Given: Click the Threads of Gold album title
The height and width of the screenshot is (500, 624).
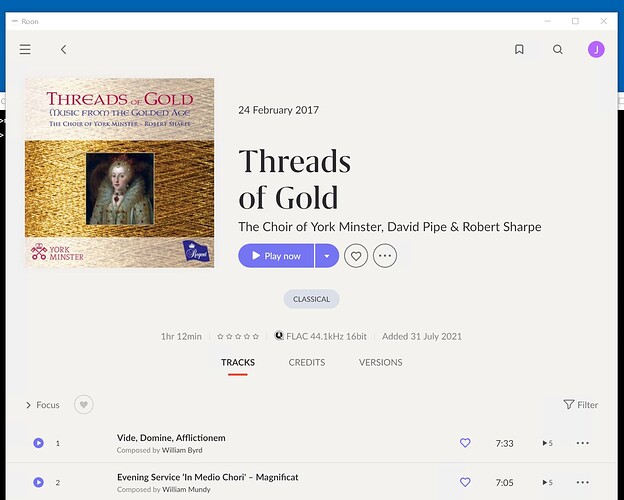Looking at the screenshot, I should point(294,179).
